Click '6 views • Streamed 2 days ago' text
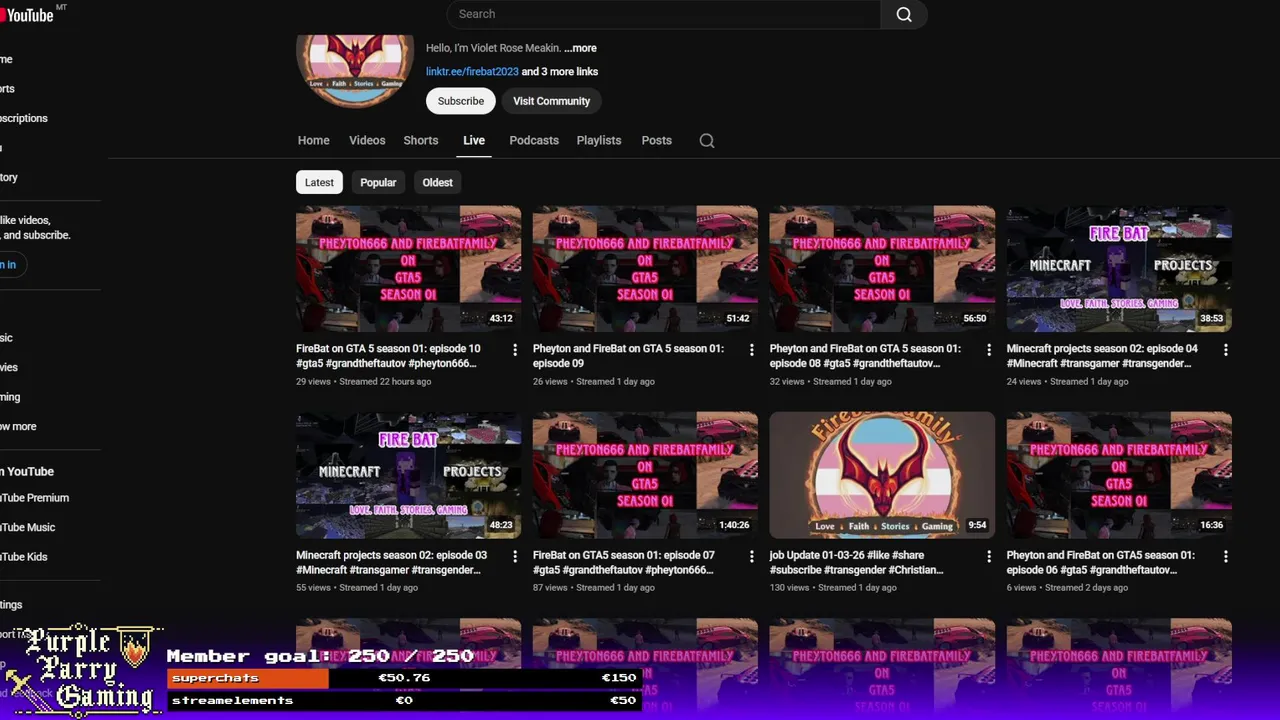Screen dimensions: 1280x720 click(x=1068, y=588)
